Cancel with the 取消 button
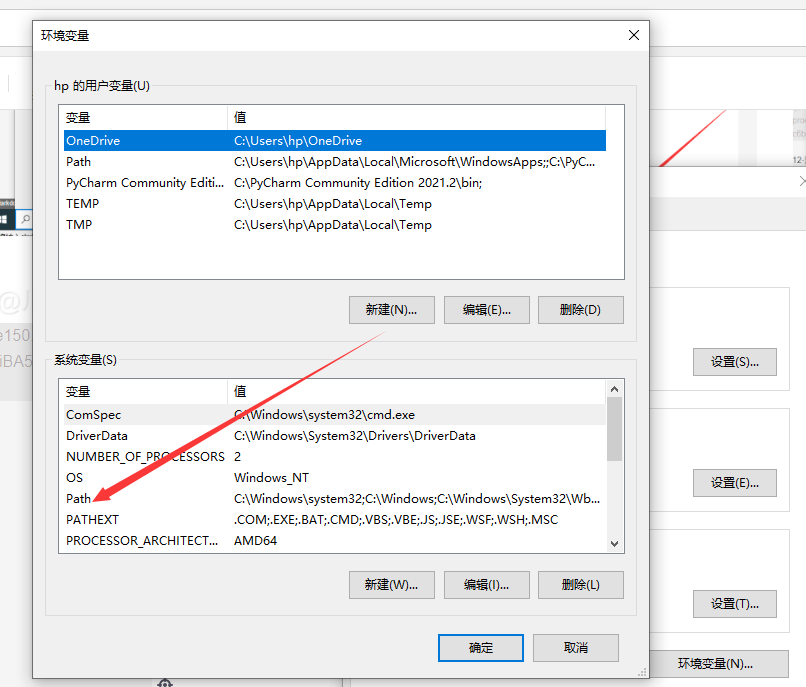 coord(576,648)
